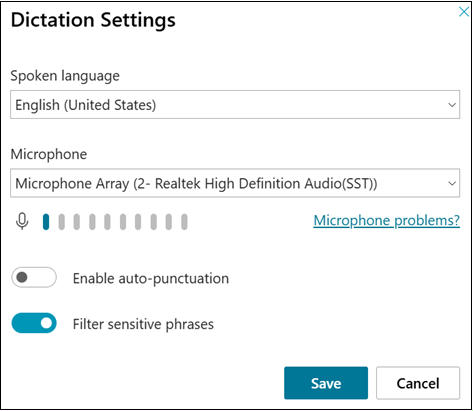Image resolution: width=473 pixels, height=411 pixels.
Task: Click the Filter sensitive phrases label text
Action: tap(143, 324)
